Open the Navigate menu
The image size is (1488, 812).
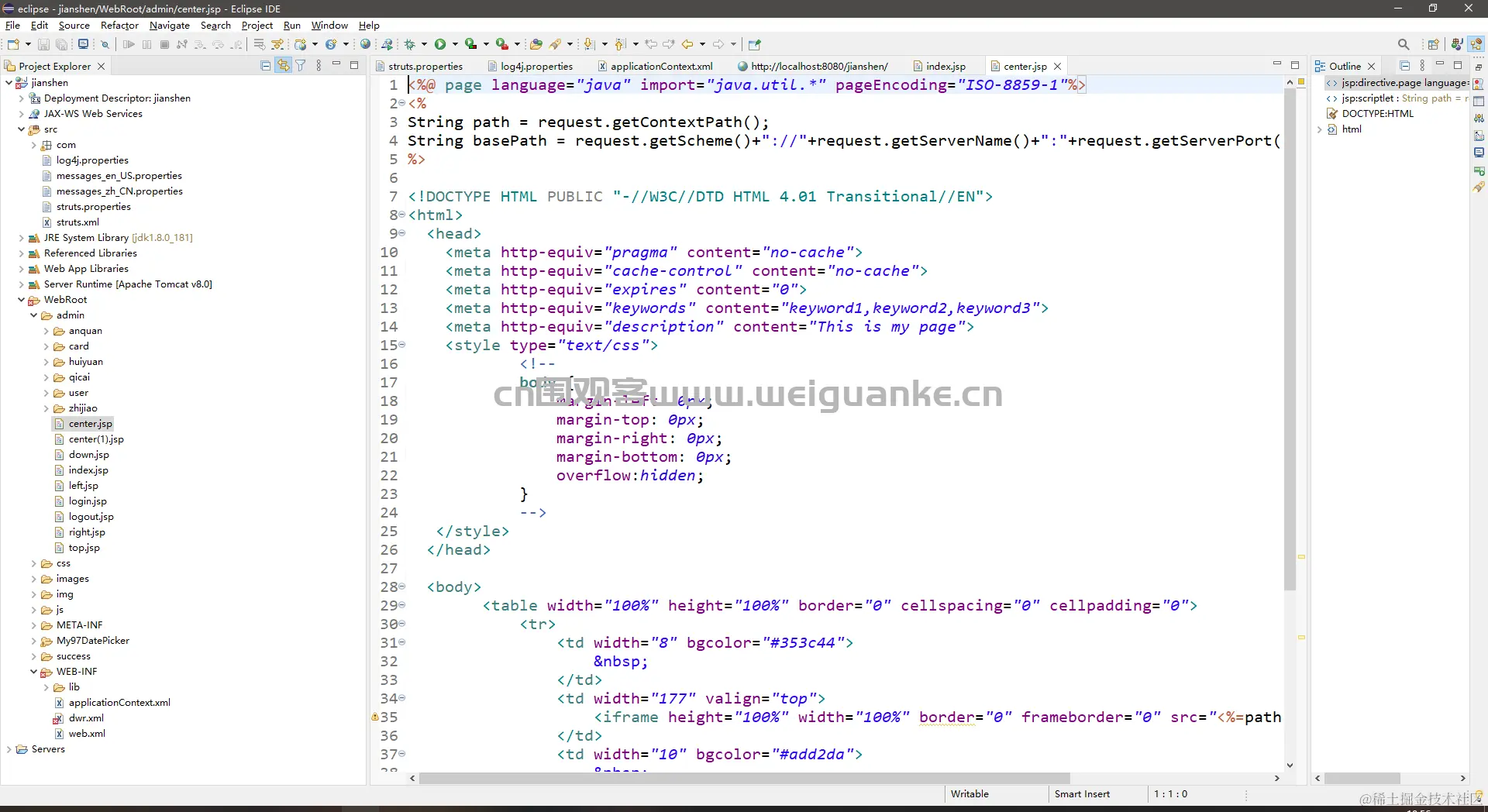(169, 26)
